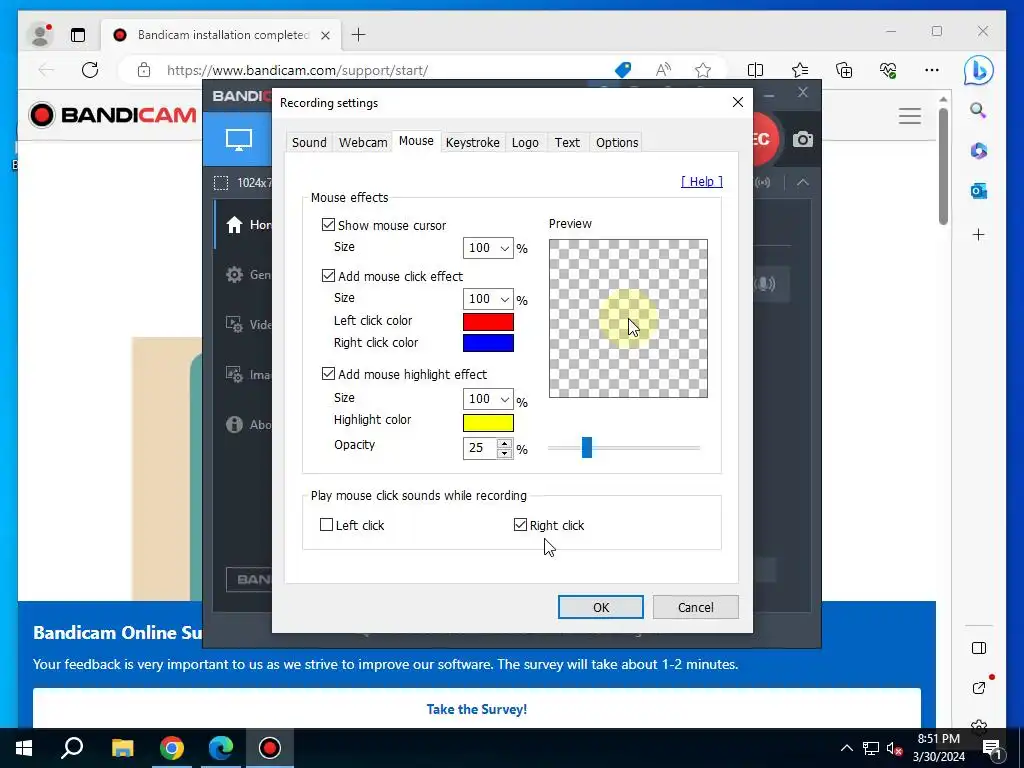This screenshot has width=1024, height=768.
Task: Click the browser address bar URL
Action: [x=298, y=71]
